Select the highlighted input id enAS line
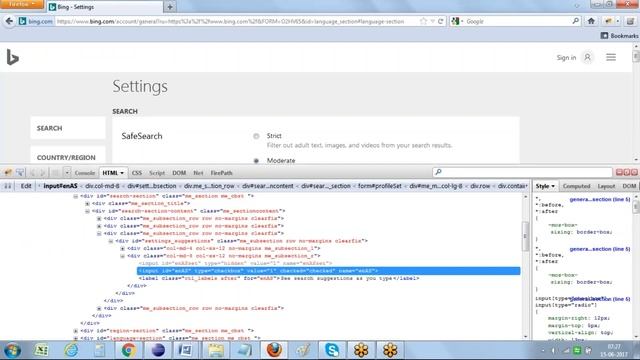Screen dimensions: 640x360 (x=329, y=271)
